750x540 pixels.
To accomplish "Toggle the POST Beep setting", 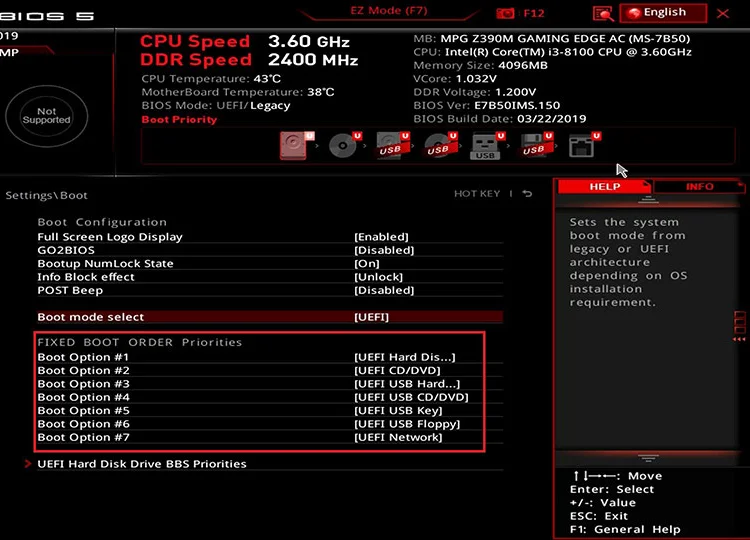I will (270, 290).
